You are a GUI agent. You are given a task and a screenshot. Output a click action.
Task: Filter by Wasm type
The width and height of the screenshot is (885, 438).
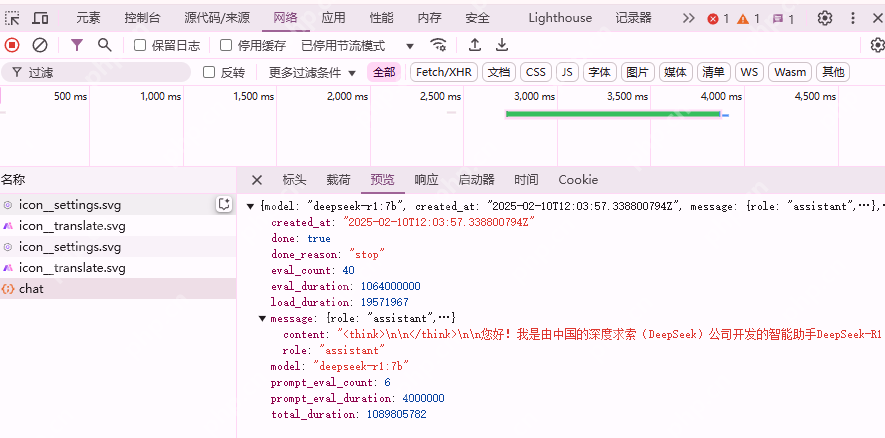coord(790,72)
